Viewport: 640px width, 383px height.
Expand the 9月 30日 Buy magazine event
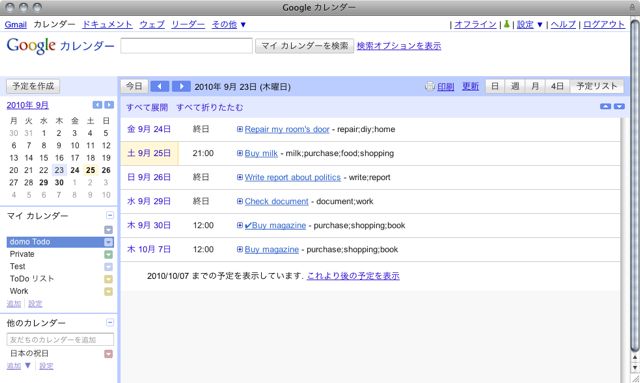(x=240, y=225)
